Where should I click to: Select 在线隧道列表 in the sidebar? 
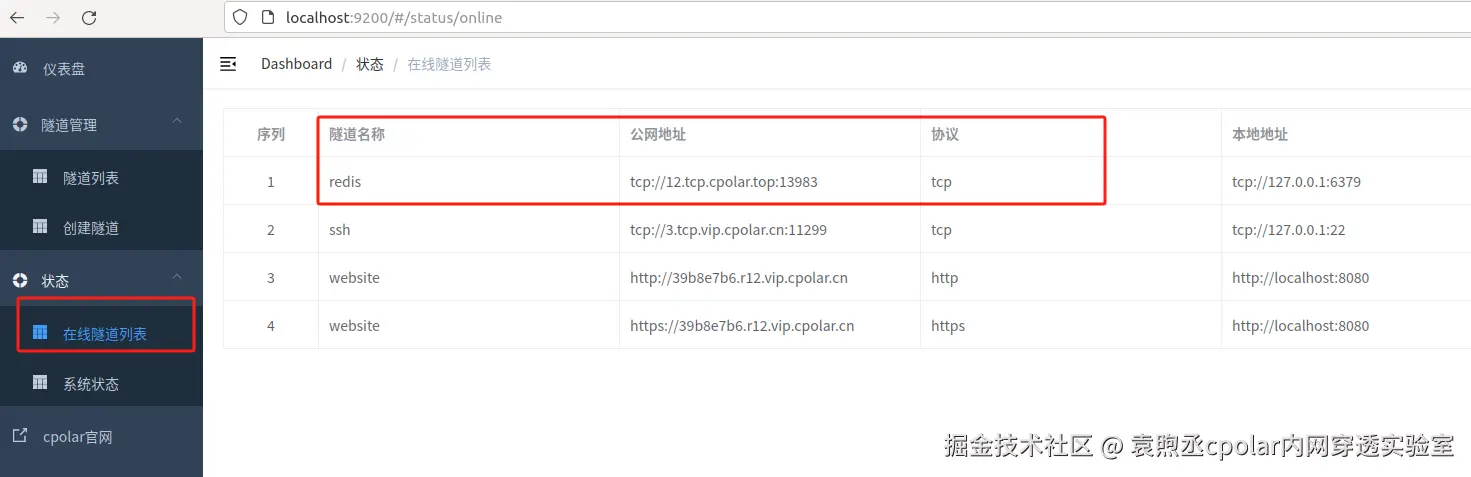click(101, 333)
